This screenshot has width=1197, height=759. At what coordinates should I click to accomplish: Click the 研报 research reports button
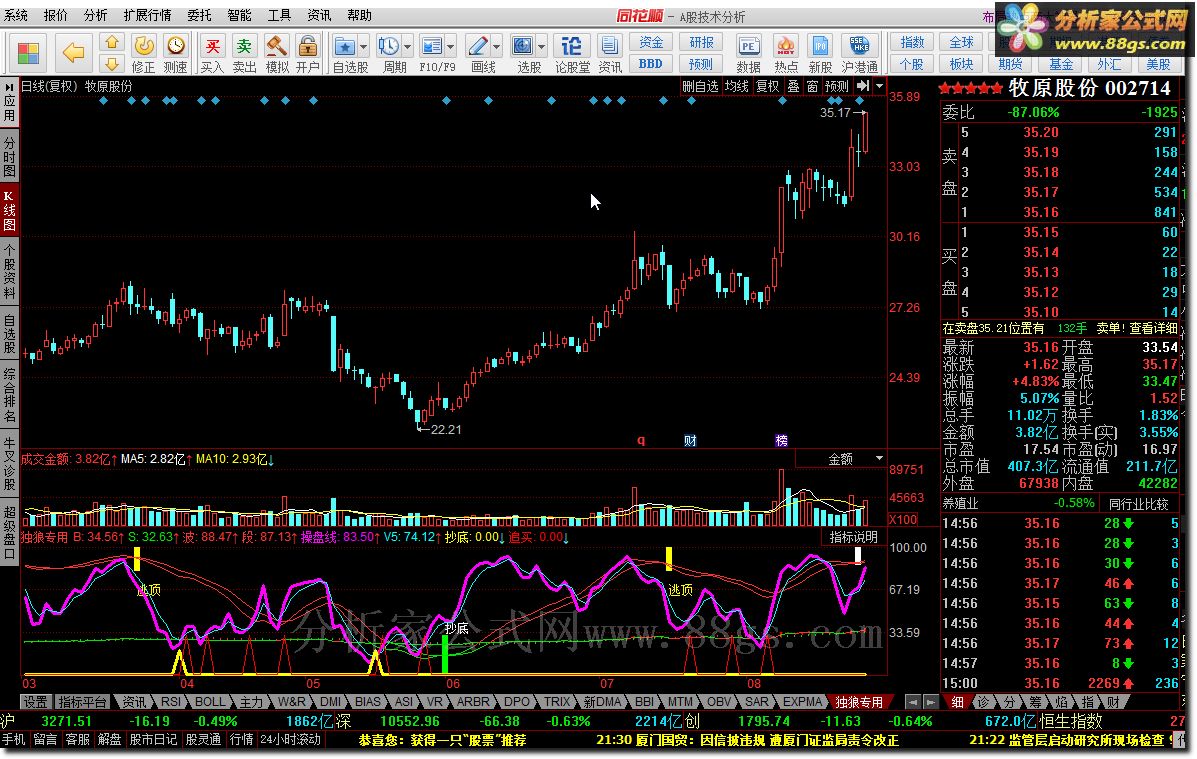coord(701,43)
